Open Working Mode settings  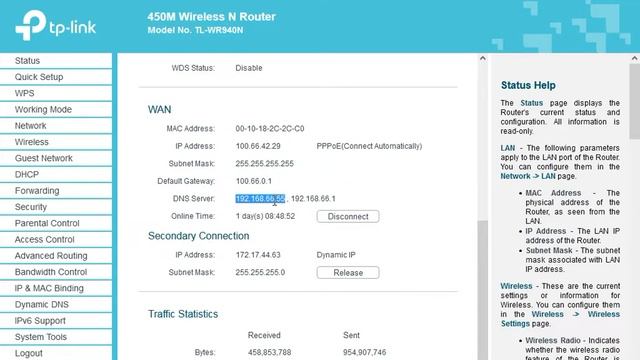(x=56, y=110)
